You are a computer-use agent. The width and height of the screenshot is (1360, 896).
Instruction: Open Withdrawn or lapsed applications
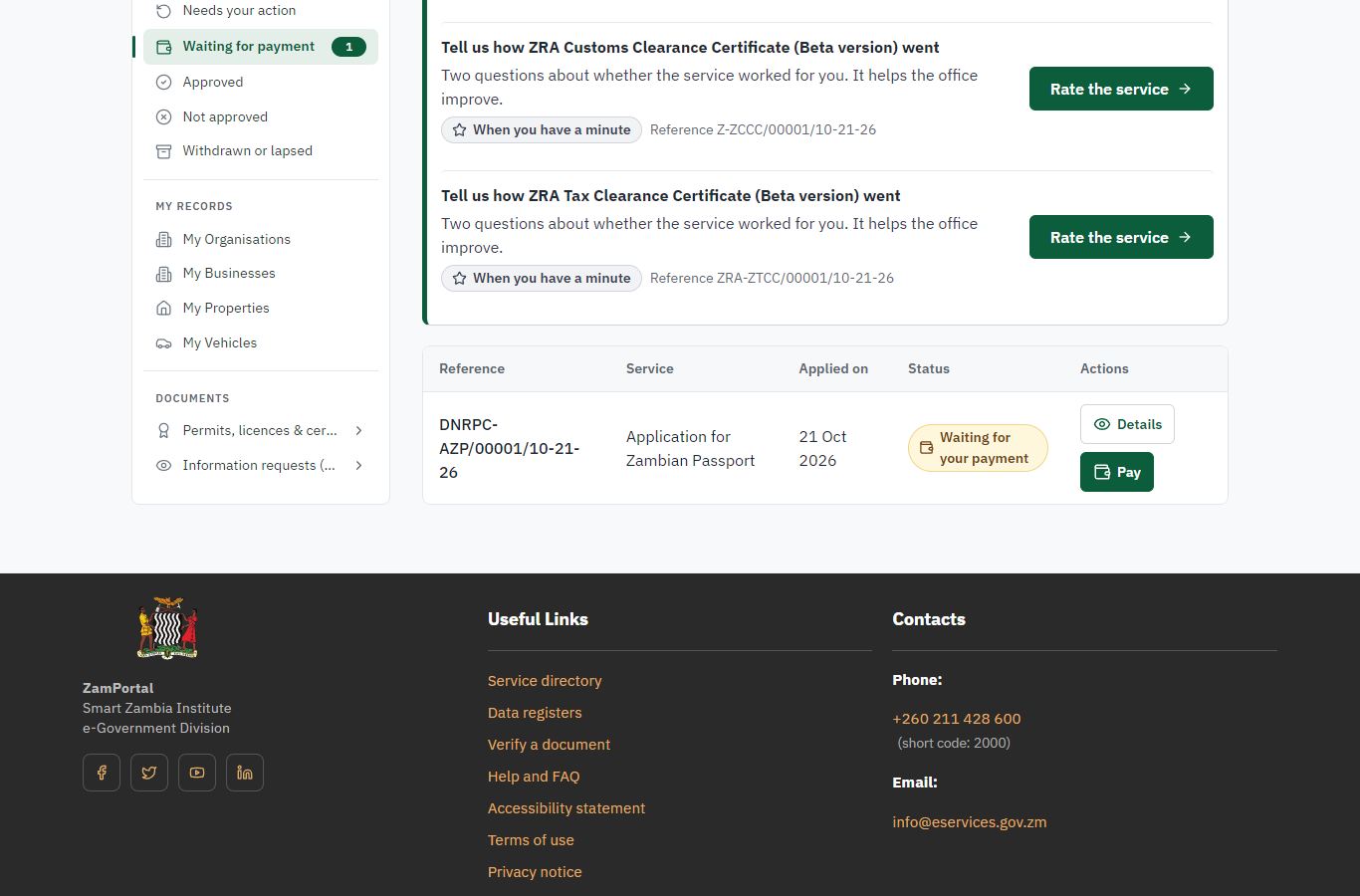[x=261, y=151]
